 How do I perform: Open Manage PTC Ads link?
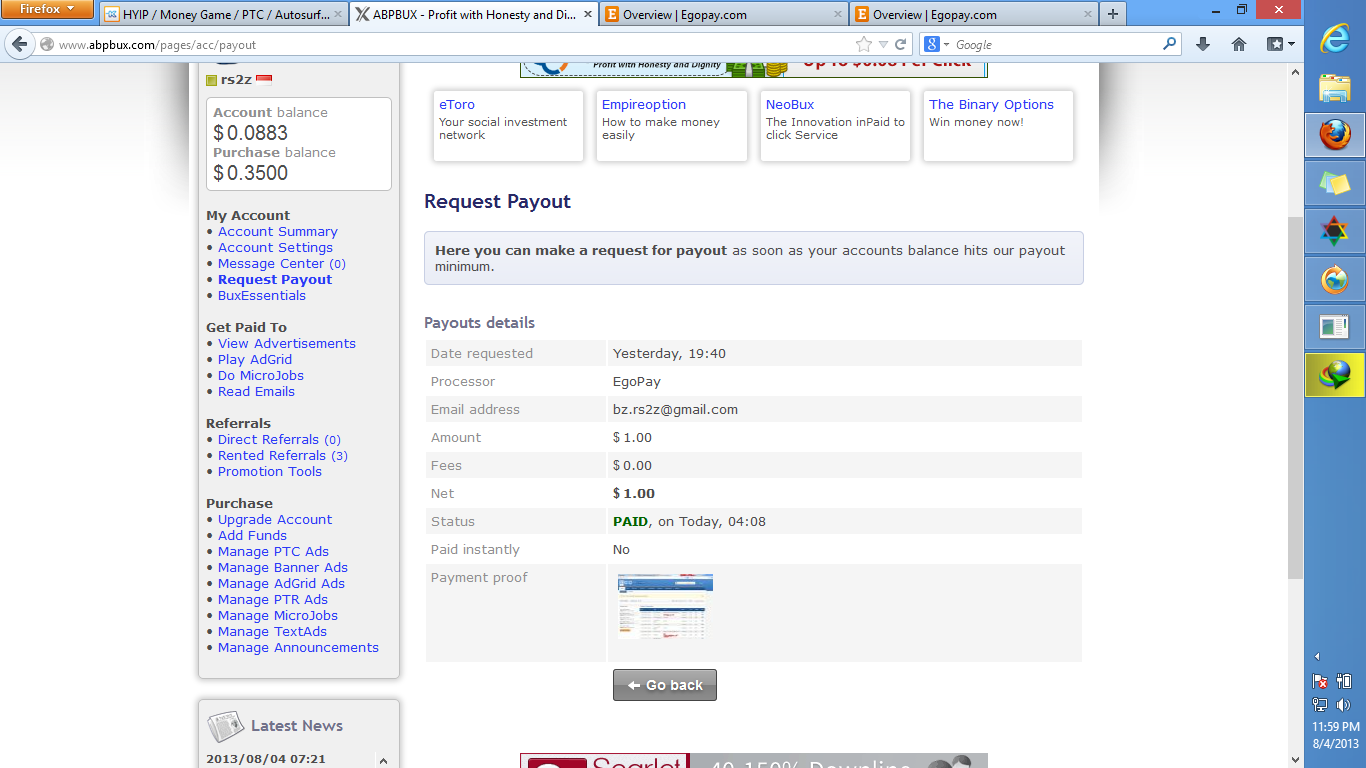(273, 551)
